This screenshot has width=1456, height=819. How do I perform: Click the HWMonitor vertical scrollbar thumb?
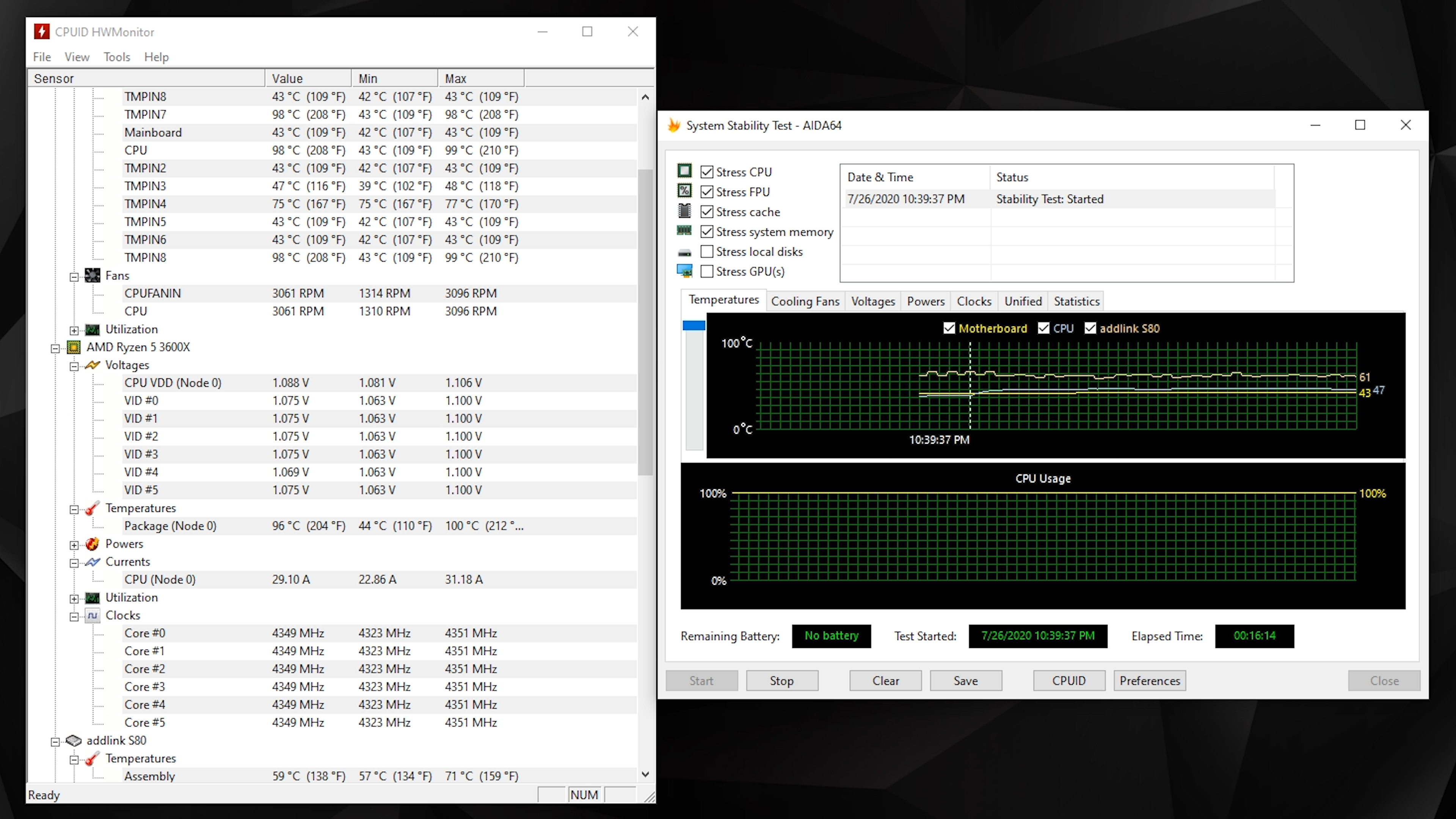[645, 322]
